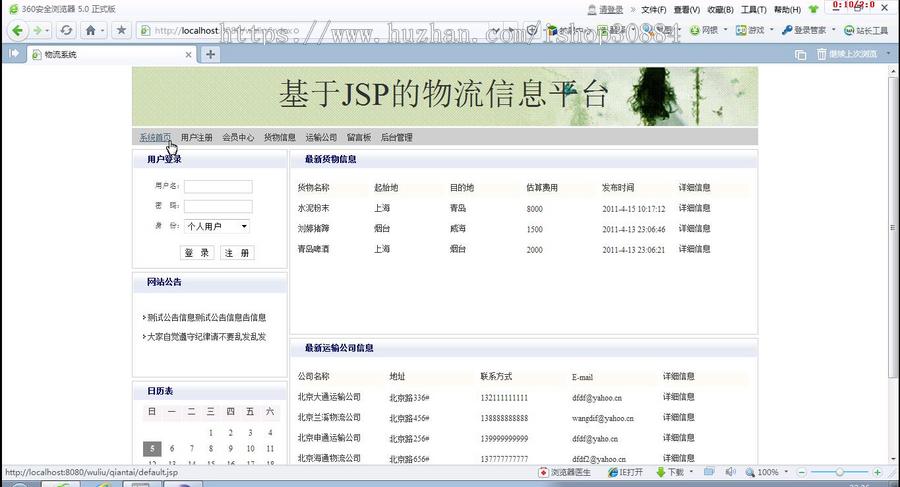Click the 注册 register button
Image resolution: width=900 pixels, height=487 pixels.
(236, 253)
